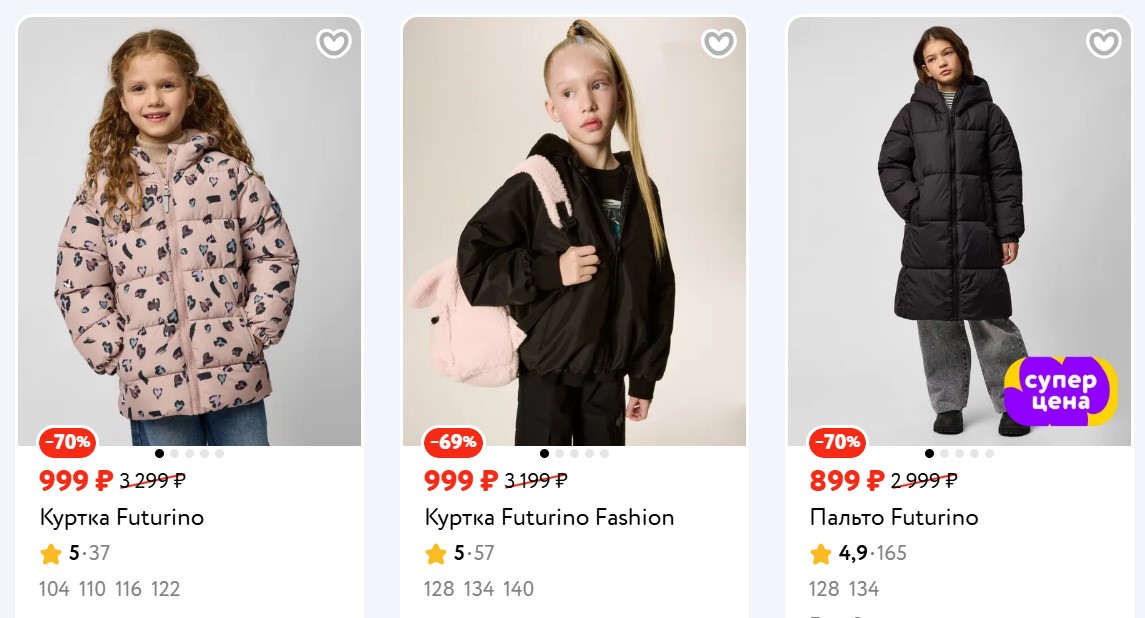Select size 104 for pink jacket

pyautogui.click(x=54, y=589)
